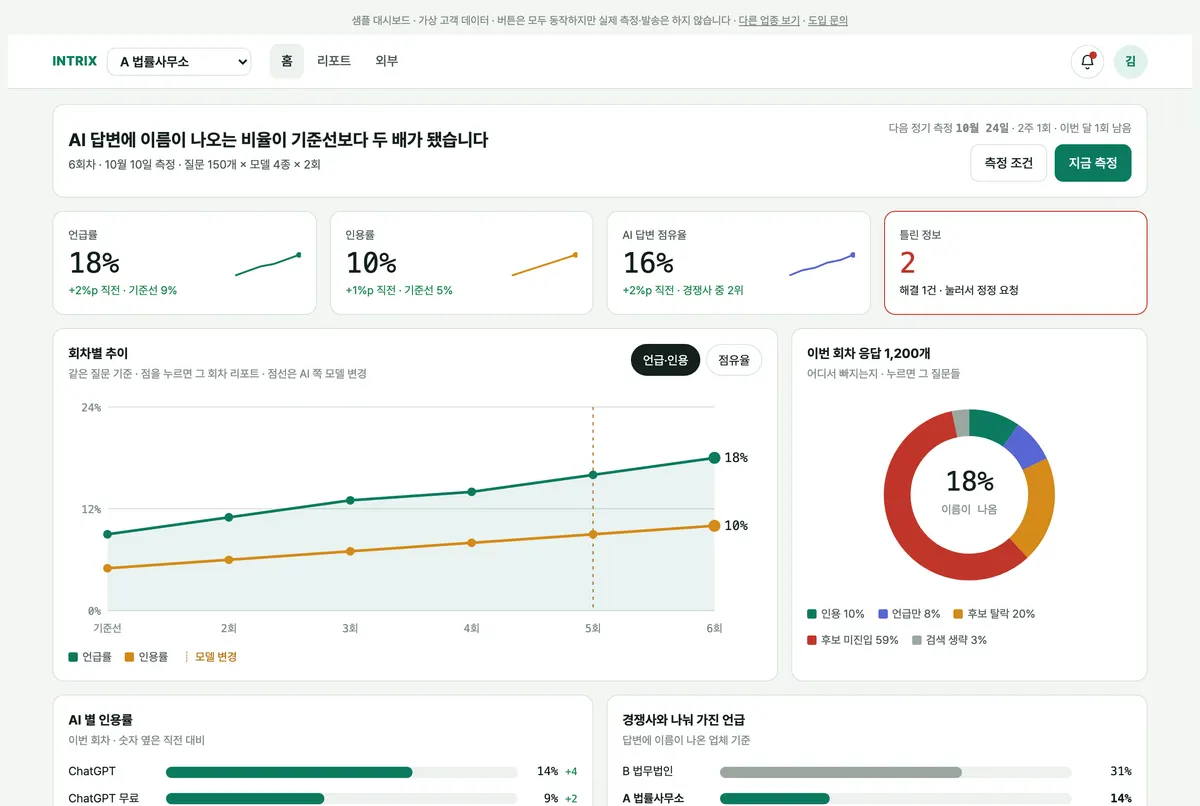Follow the 다른 업종 보기 link
The height and width of the screenshot is (806, 1200).
coord(769,20)
